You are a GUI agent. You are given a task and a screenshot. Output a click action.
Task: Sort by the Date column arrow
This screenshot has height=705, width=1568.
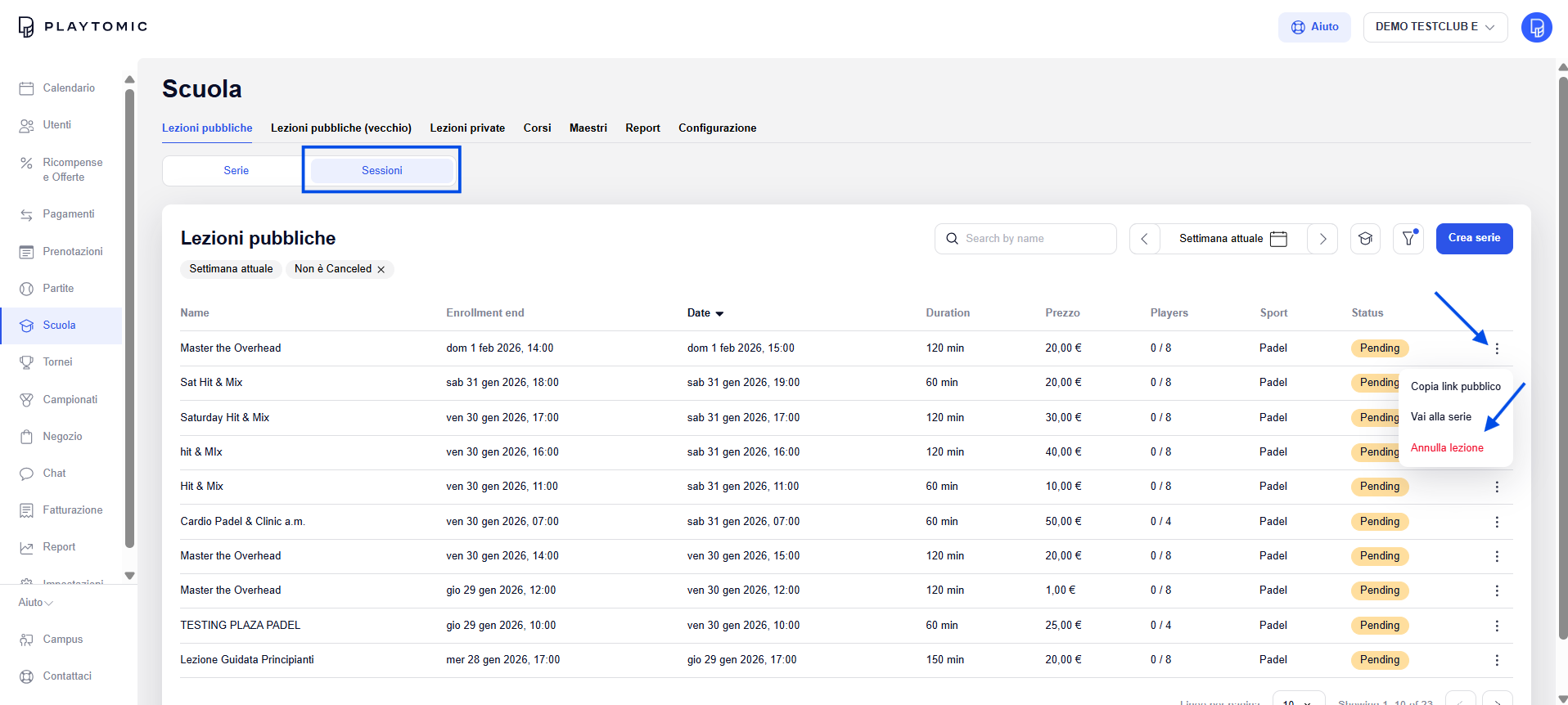click(719, 313)
